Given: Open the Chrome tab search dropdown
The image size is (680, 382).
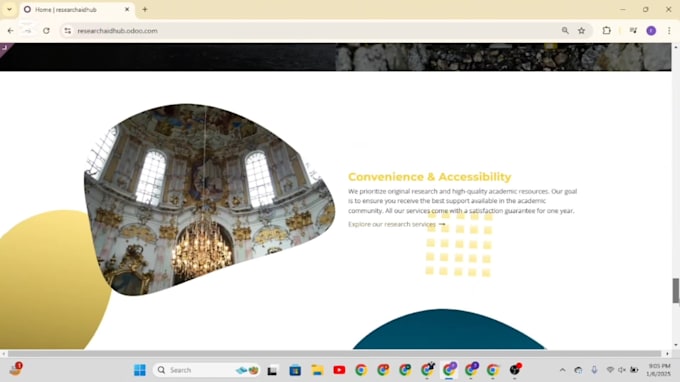Looking at the screenshot, I should pyautogui.click(x=9, y=9).
